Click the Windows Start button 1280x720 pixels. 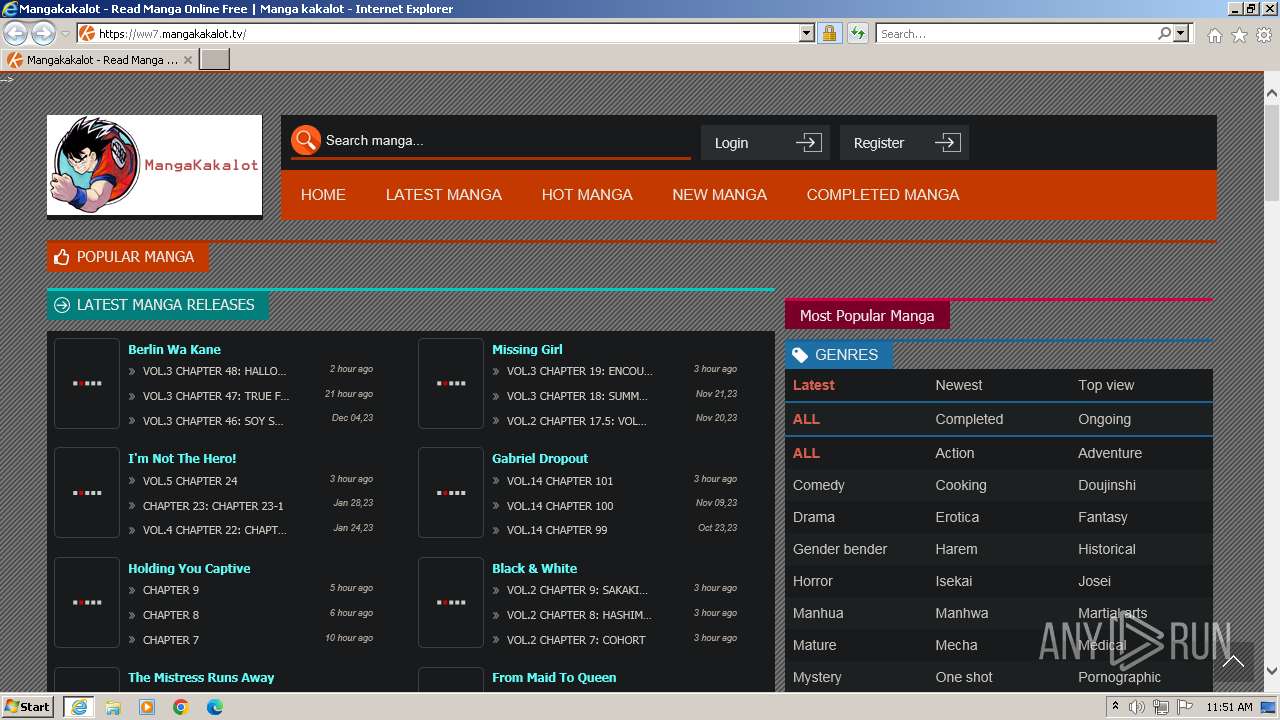click(x=28, y=707)
